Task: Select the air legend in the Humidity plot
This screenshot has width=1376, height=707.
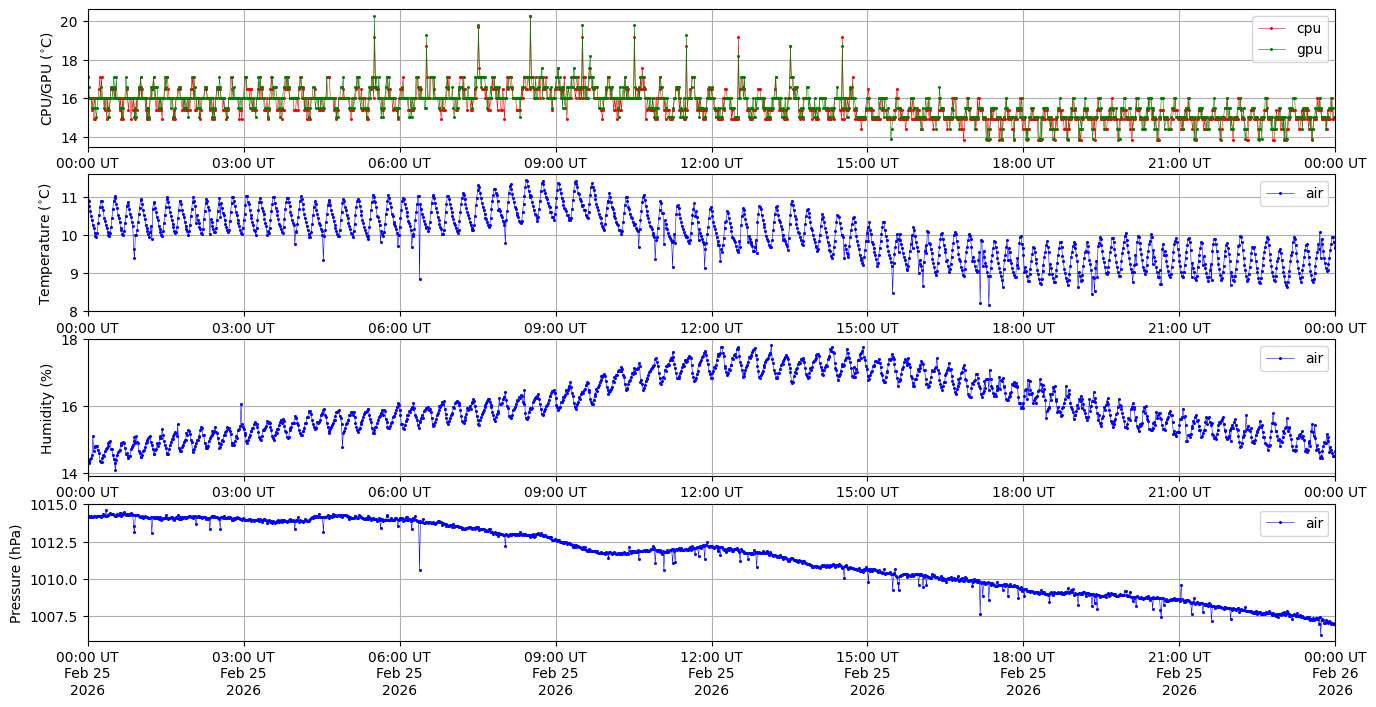Action: click(x=1296, y=358)
